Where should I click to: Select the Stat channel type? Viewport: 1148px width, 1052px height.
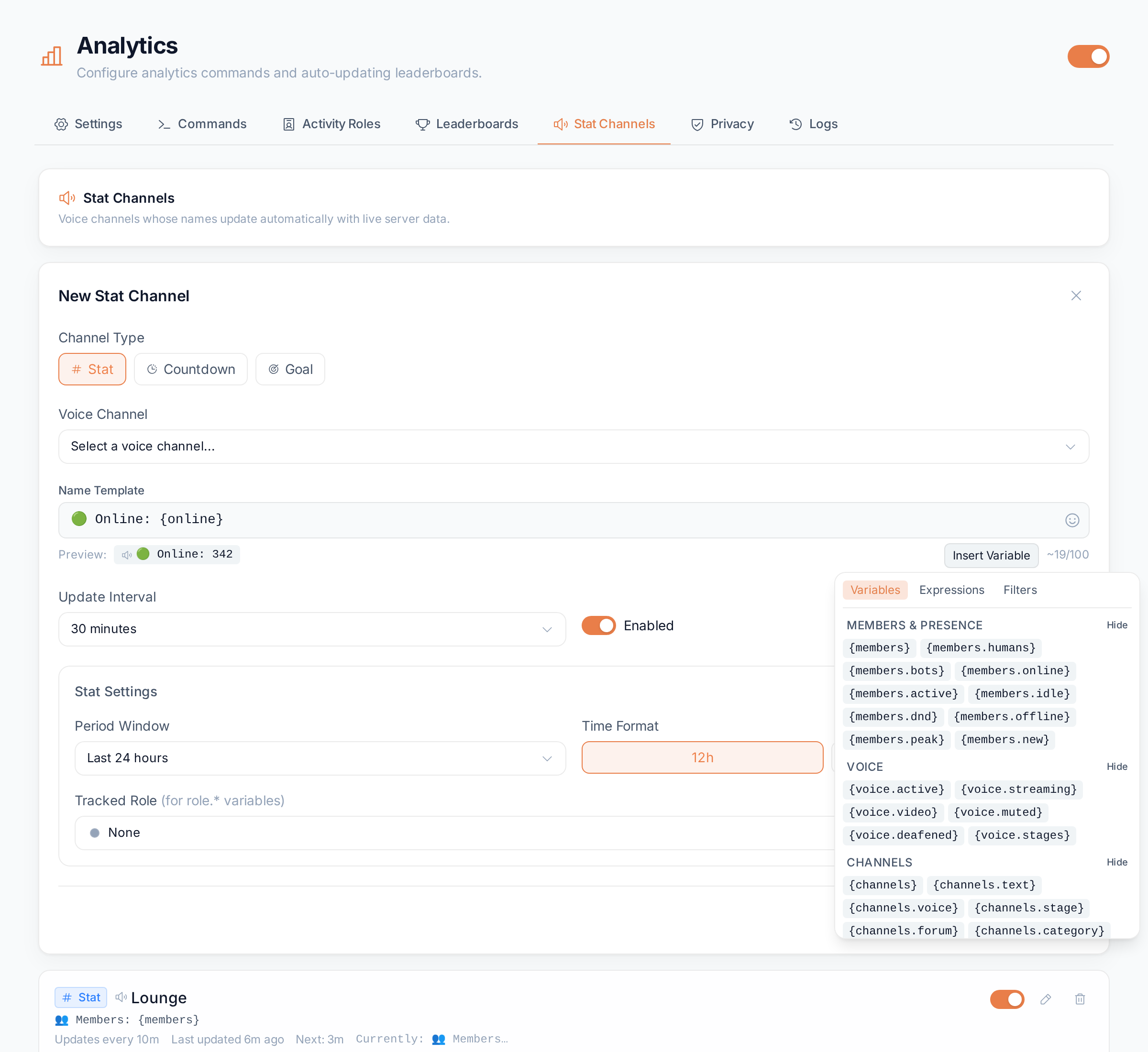coord(92,370)
